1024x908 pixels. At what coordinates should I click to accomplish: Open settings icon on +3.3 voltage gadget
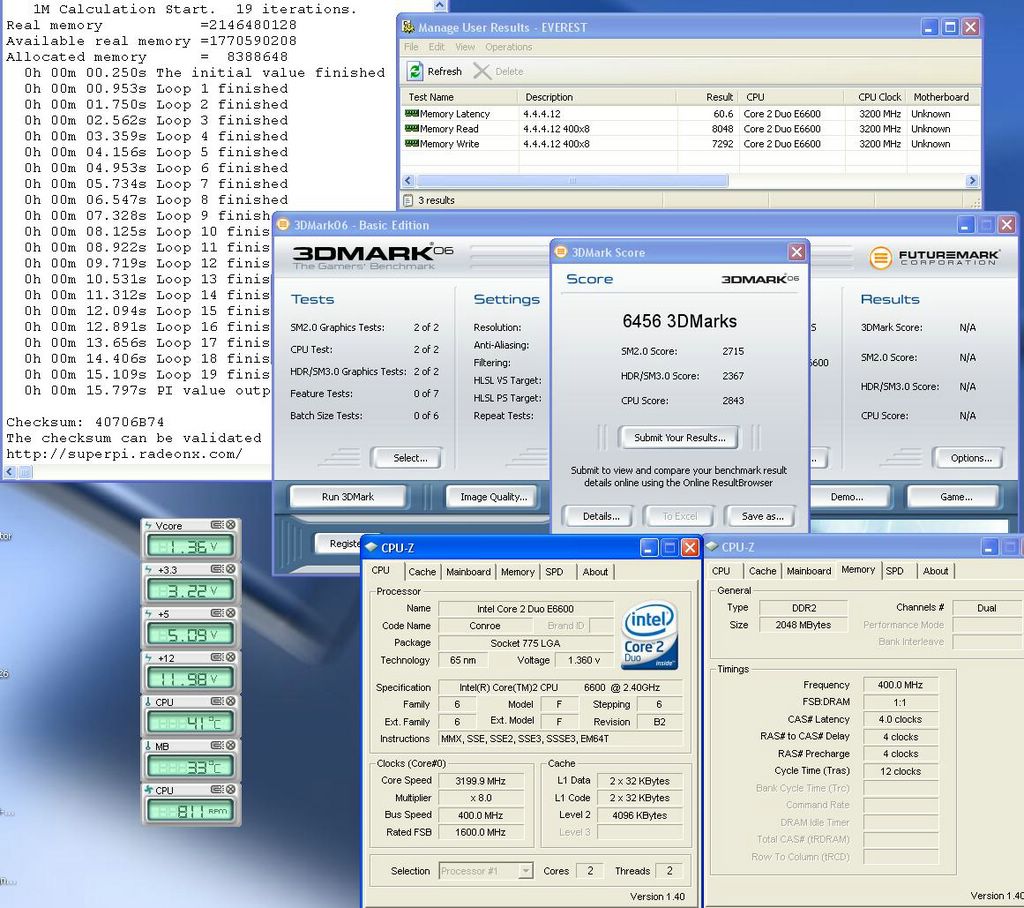click(x=217, y=569)
